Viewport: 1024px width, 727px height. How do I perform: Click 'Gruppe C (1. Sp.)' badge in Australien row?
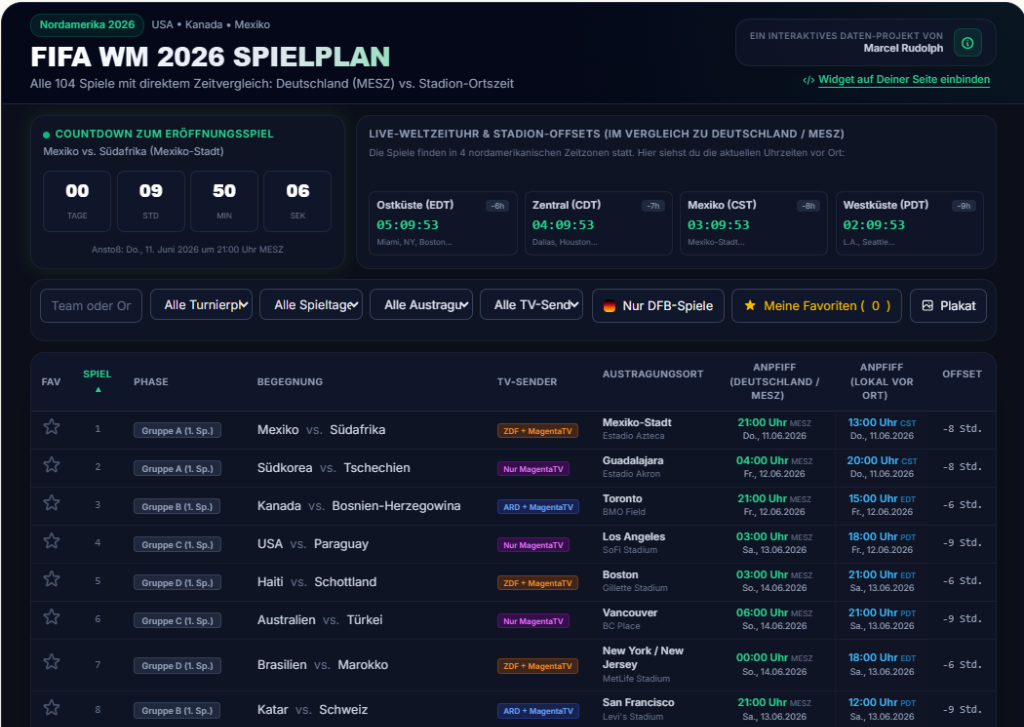(177, 621)
